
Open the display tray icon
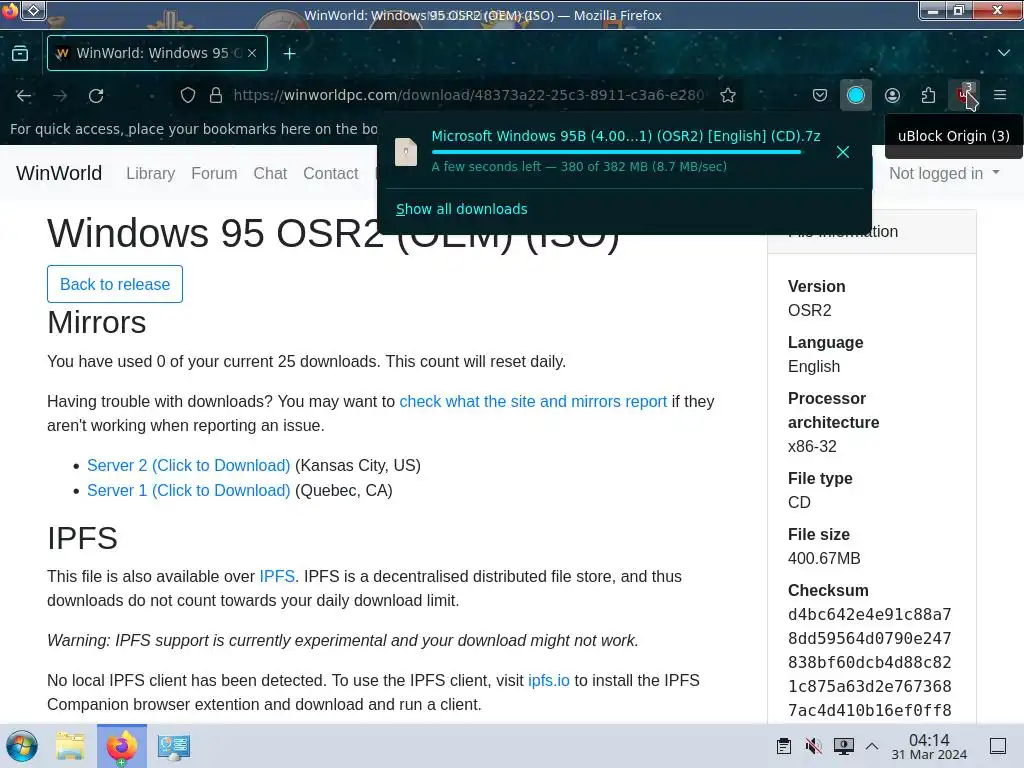click(843, 746)
